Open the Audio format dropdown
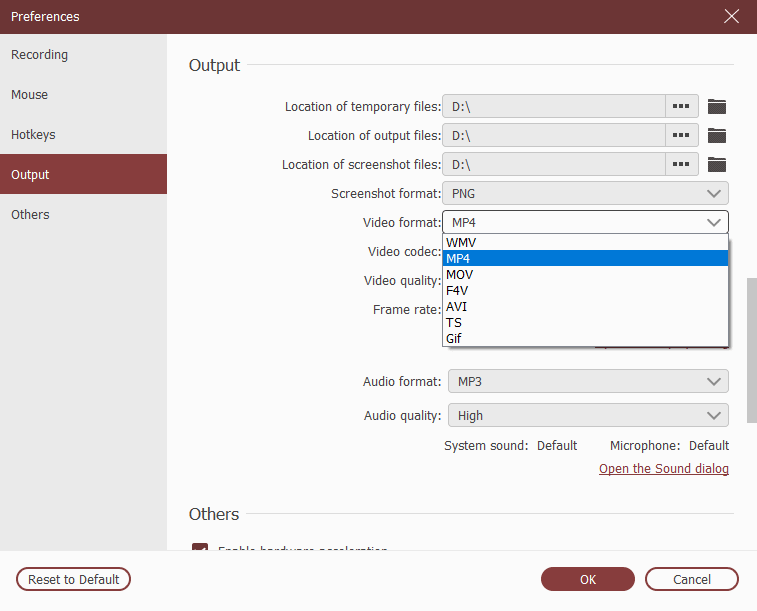Screen dimensions: 757x611 pyautogui.click(x=588, y=381)
